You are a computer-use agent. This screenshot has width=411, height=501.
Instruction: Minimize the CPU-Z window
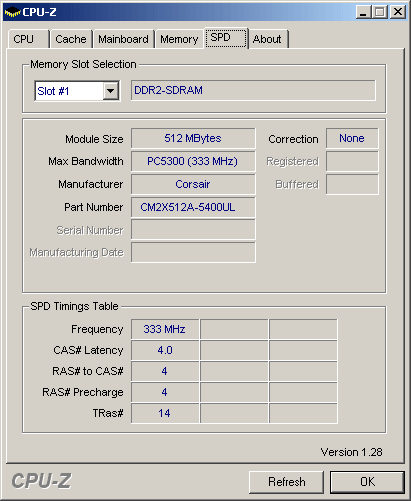point(363,12)
